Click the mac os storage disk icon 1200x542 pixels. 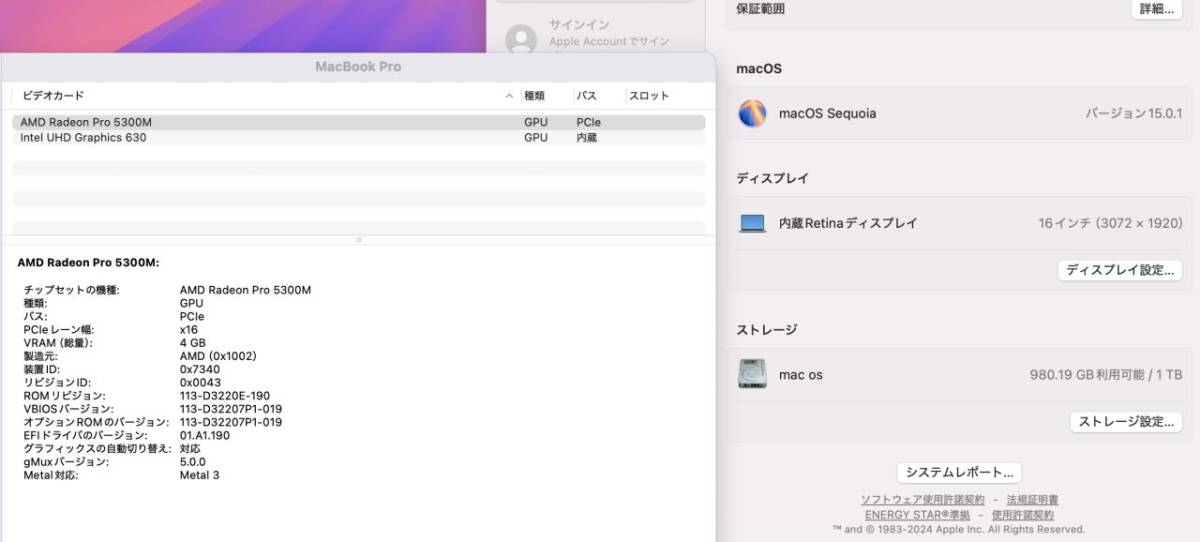point(752,374)
